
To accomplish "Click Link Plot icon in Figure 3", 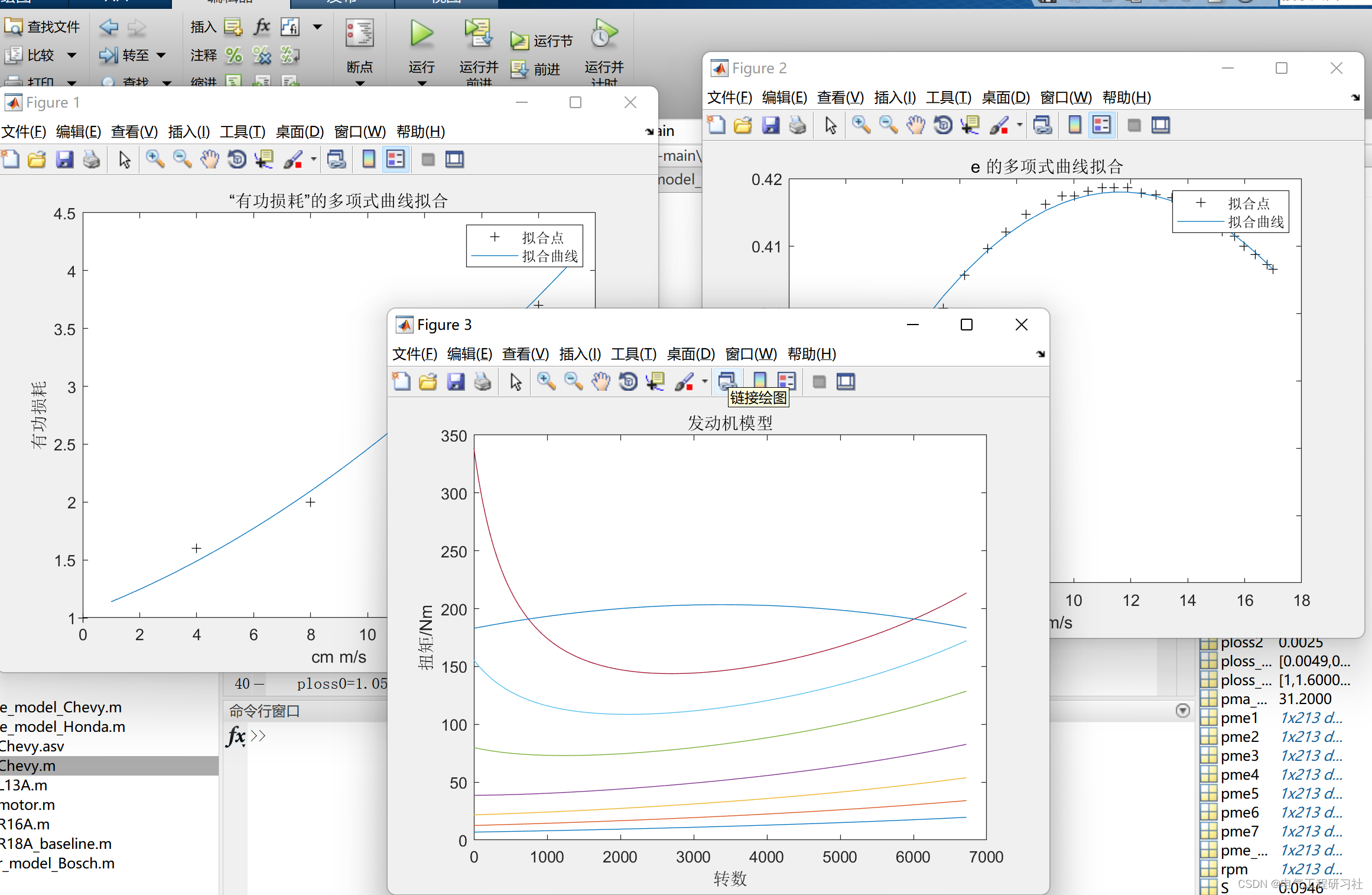I will [x=727, y=382].
